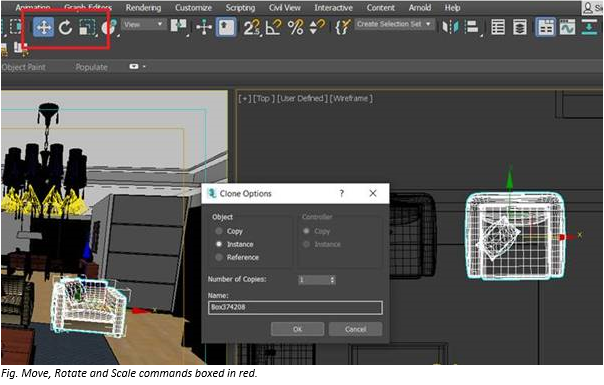The height and width of the screenshot is (385, 604).
Task: Click the Select and Manipulate icon
Action: coord(204,27)
